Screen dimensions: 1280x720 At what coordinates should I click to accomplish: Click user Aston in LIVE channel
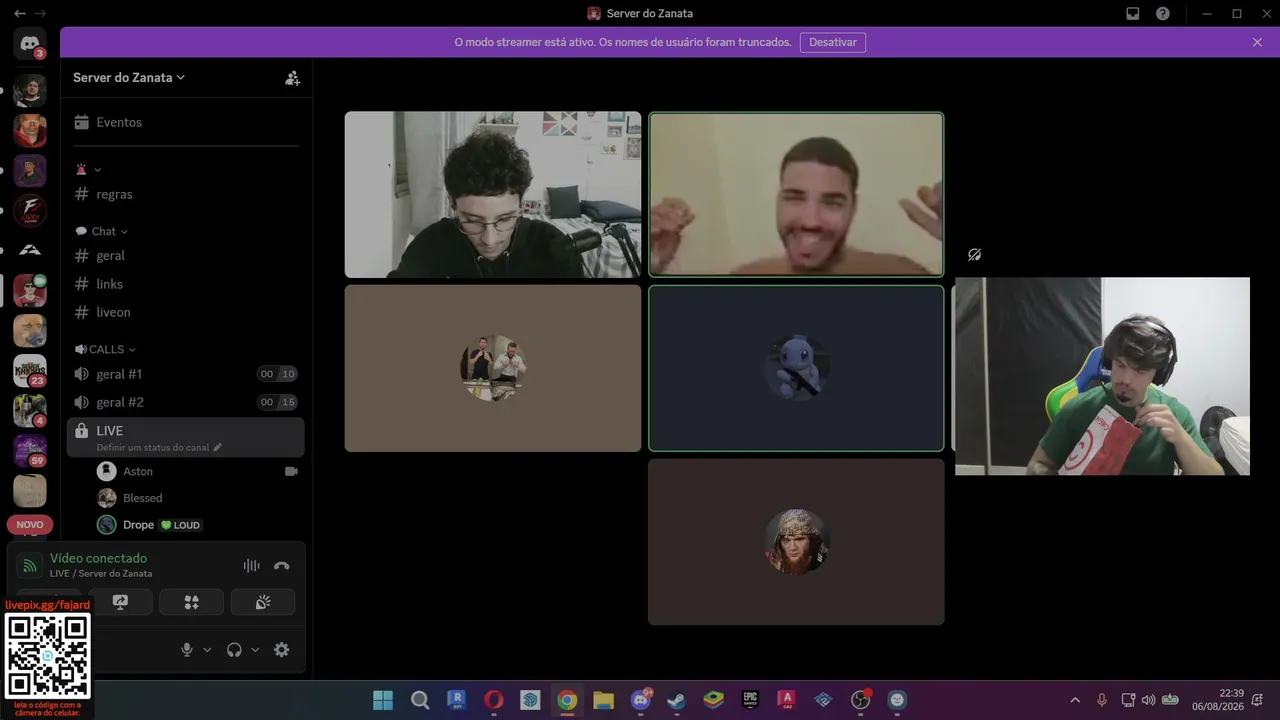pyautogui.click(x=138, y=471)
